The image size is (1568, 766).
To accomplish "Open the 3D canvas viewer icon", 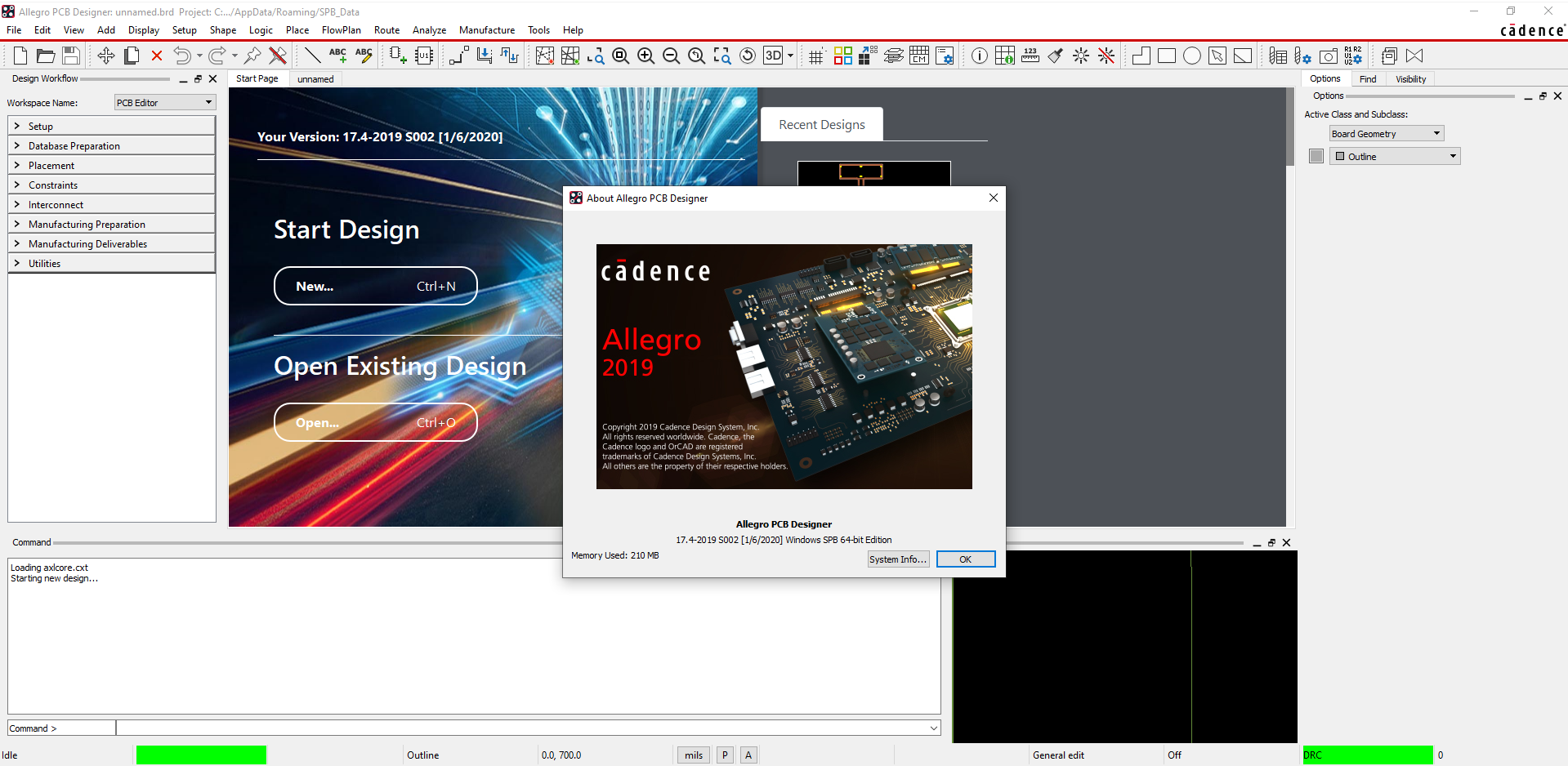I will 773,56.
